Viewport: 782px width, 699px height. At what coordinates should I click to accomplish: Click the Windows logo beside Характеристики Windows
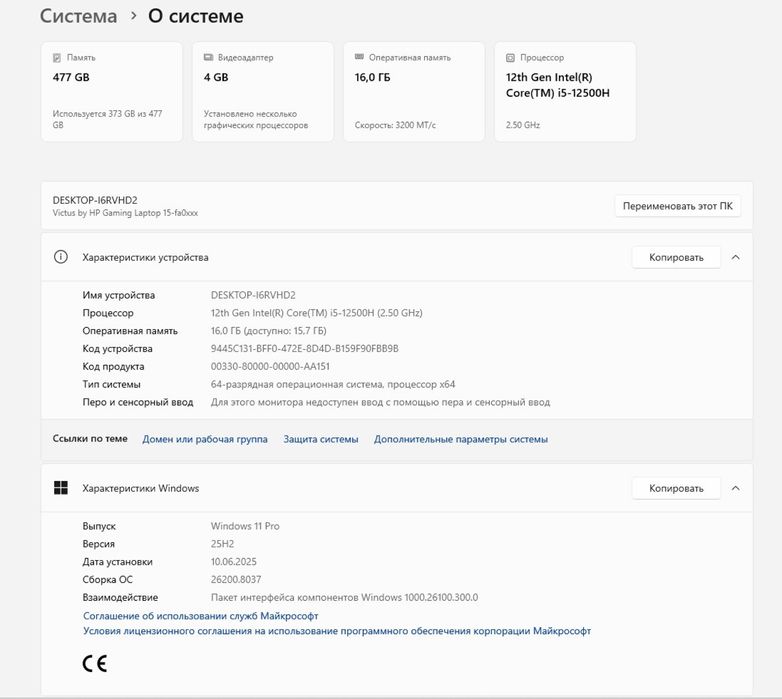[61, 488]
